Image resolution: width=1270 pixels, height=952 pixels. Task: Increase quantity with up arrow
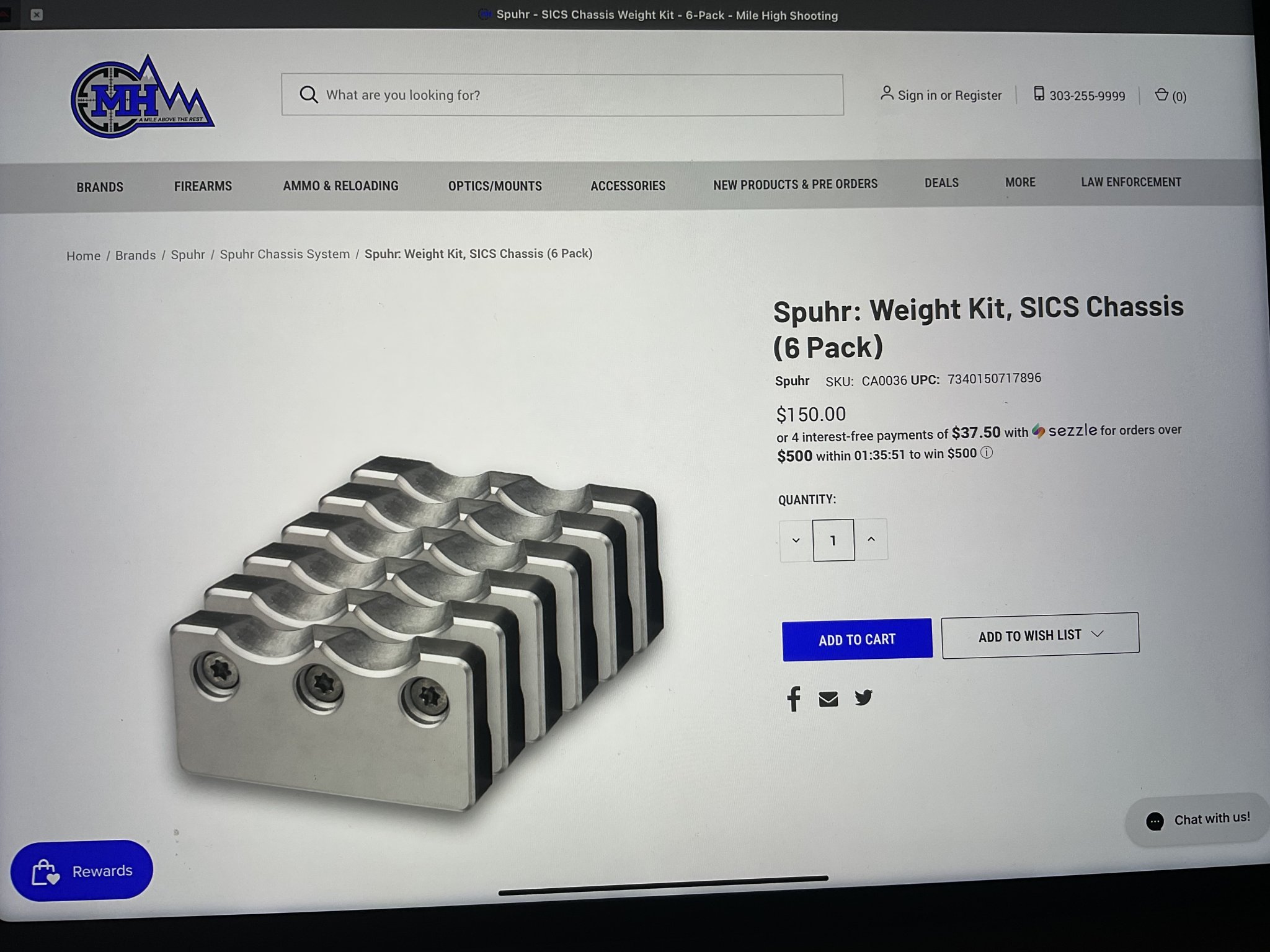[871, 539]
